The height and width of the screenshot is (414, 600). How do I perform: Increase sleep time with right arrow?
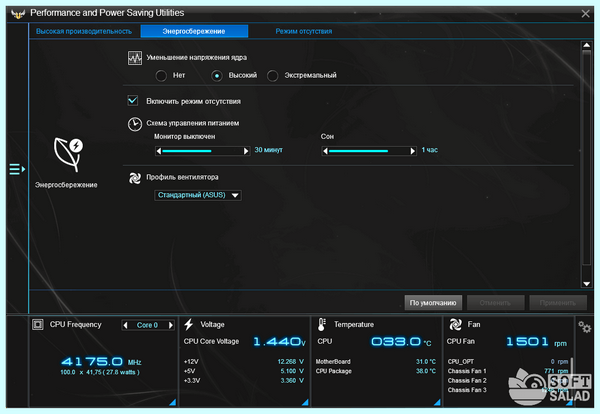coord(412,151)
